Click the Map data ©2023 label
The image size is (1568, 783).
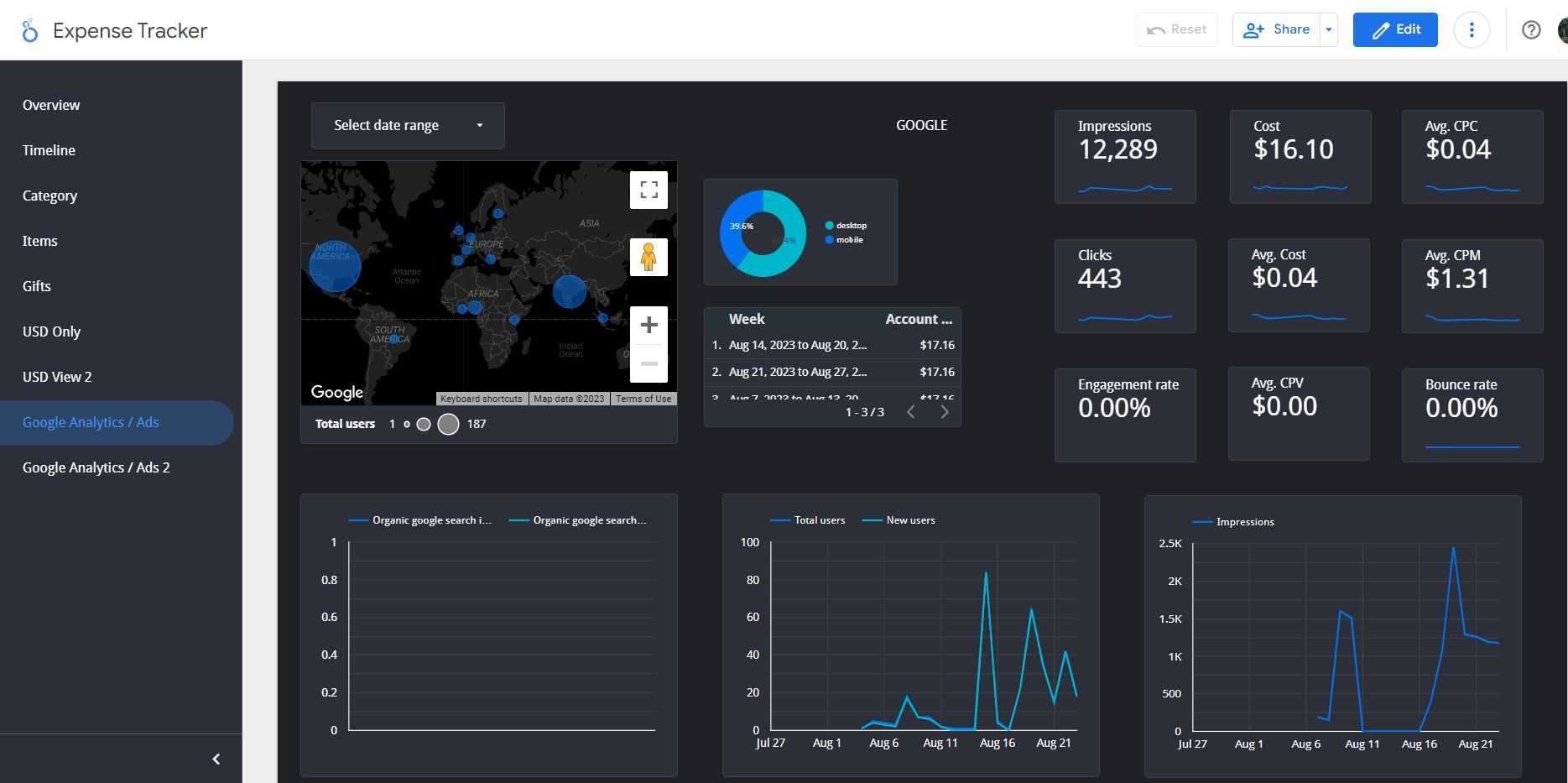[x=569, y=399]
